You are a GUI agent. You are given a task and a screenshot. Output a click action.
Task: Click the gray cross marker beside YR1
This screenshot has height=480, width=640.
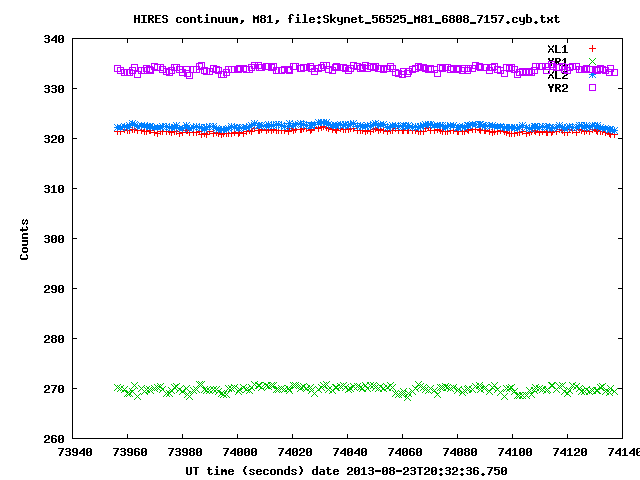[592, 62]
